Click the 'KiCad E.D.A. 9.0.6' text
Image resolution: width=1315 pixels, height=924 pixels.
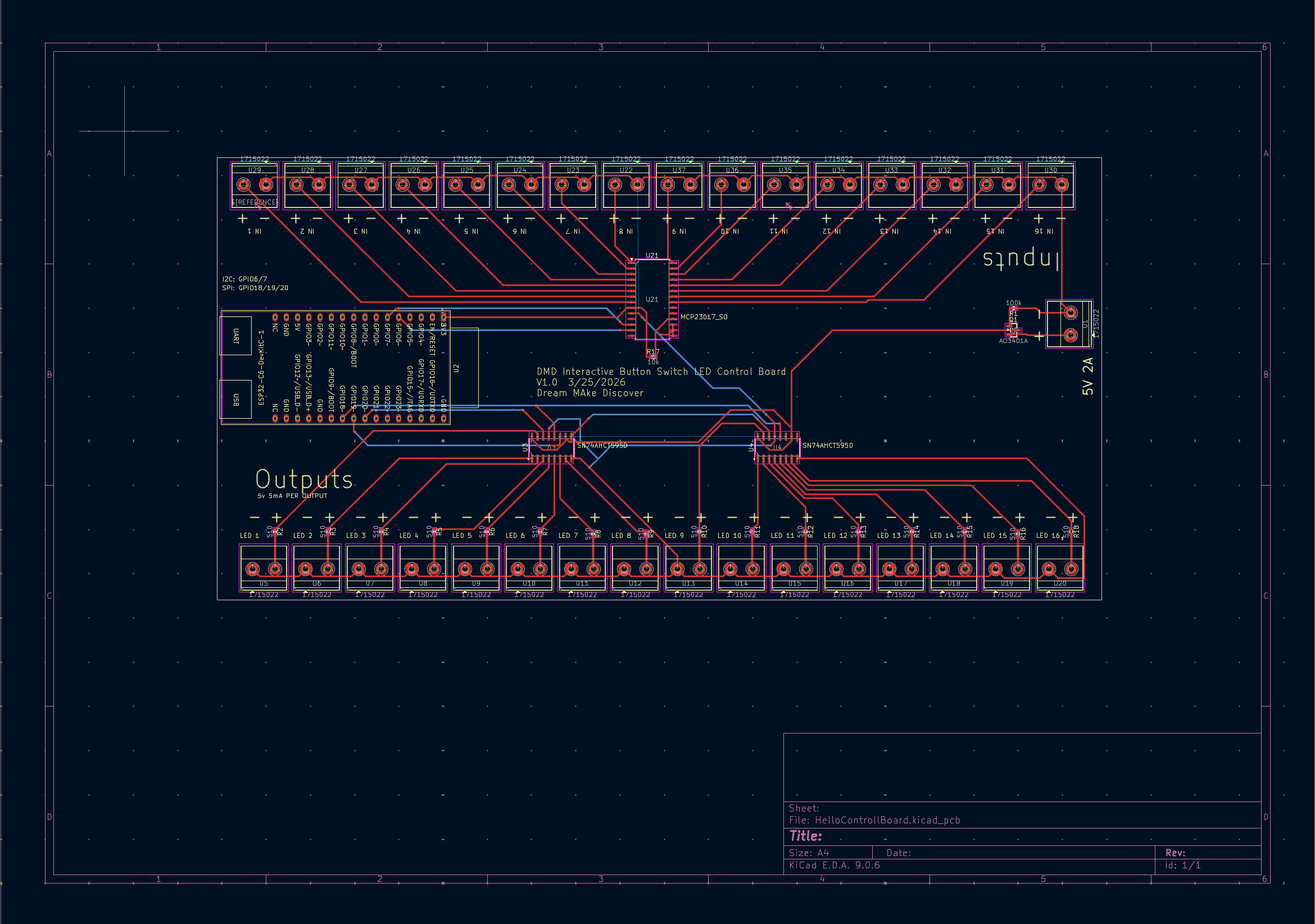pyautogui.click(x=835, y=865)
